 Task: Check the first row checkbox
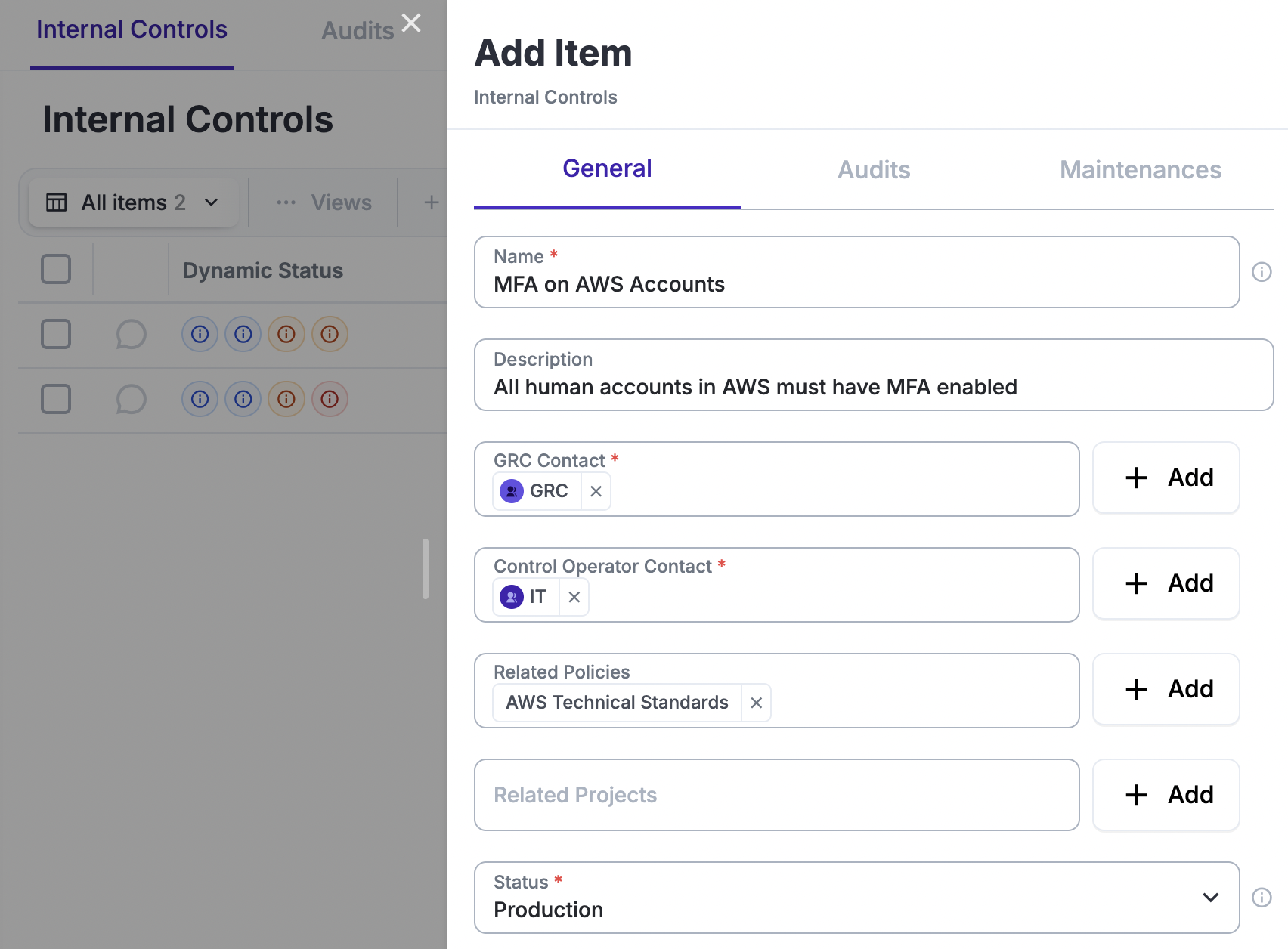click(56, 334)
